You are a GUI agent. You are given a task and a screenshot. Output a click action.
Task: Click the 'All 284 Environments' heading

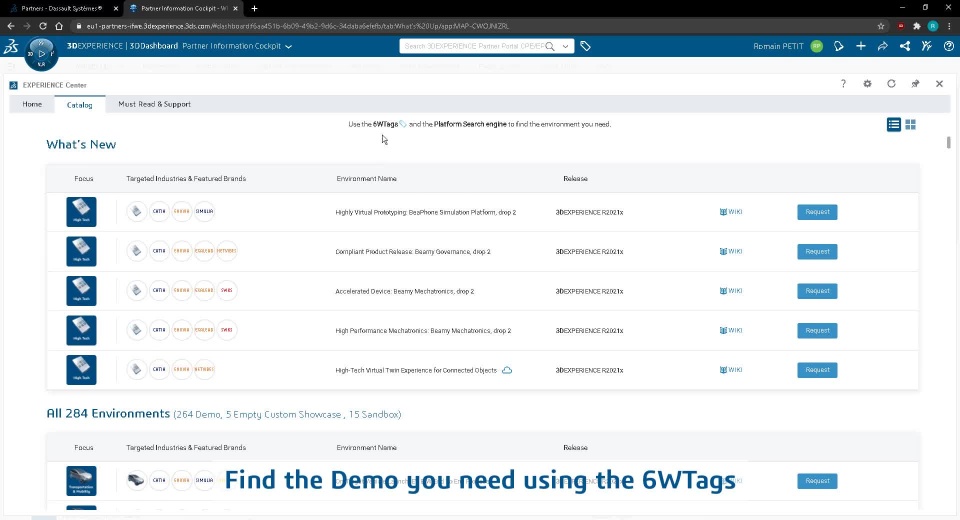tap(108, 413)
